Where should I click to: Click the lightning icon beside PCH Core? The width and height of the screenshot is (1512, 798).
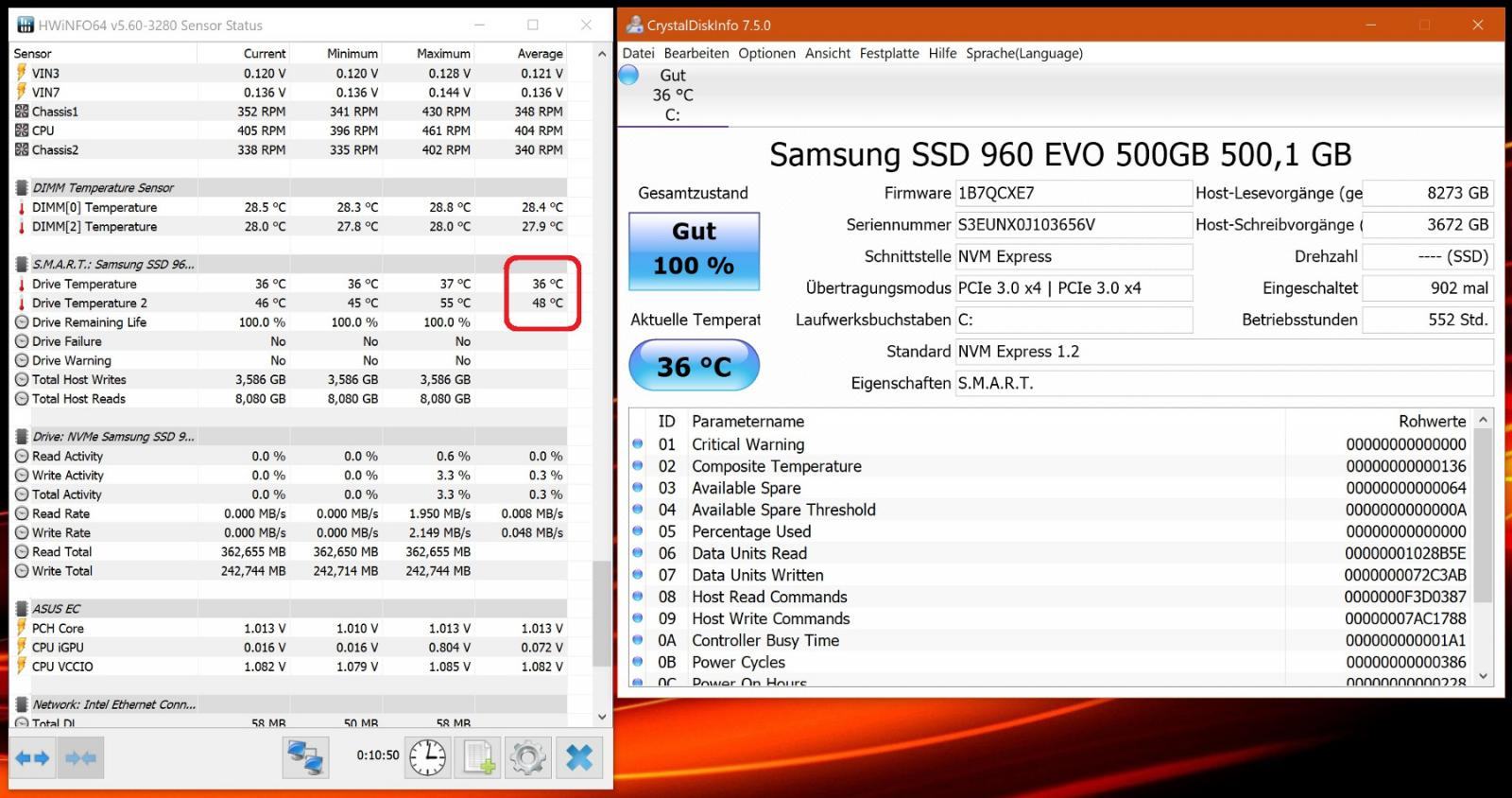(21, 628)
